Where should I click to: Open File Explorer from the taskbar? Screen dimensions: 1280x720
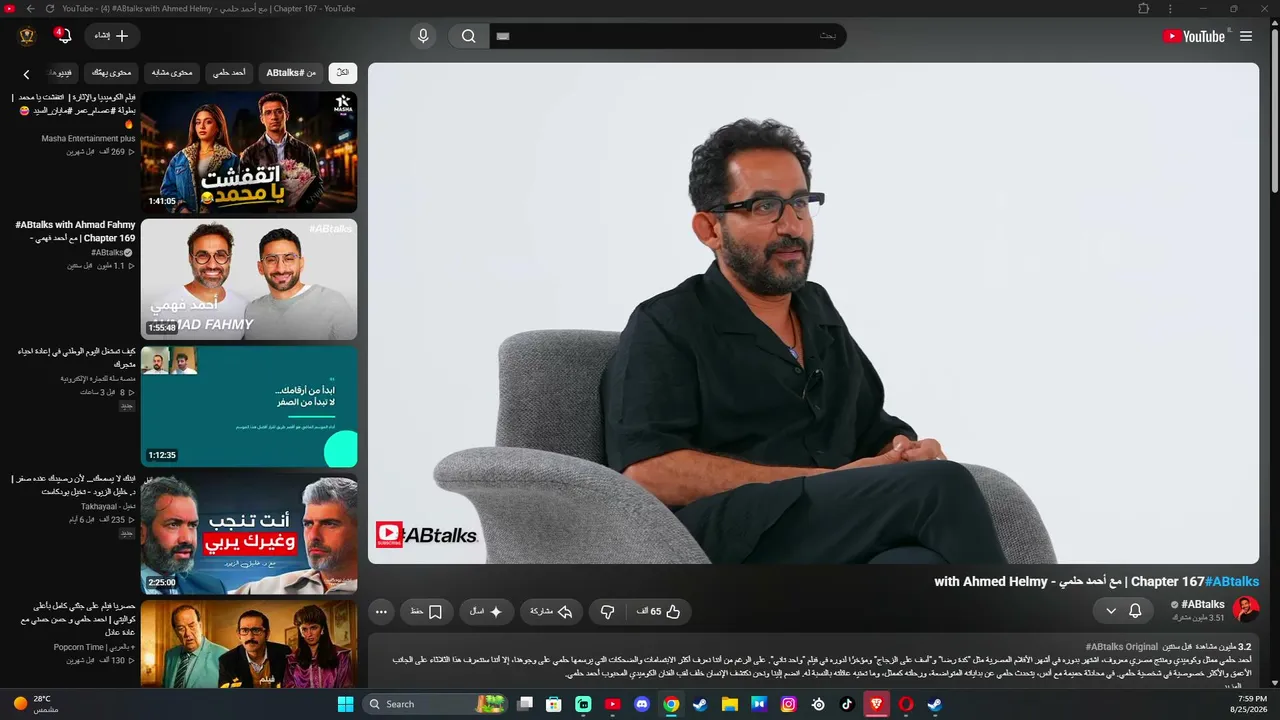click(730, 704)
